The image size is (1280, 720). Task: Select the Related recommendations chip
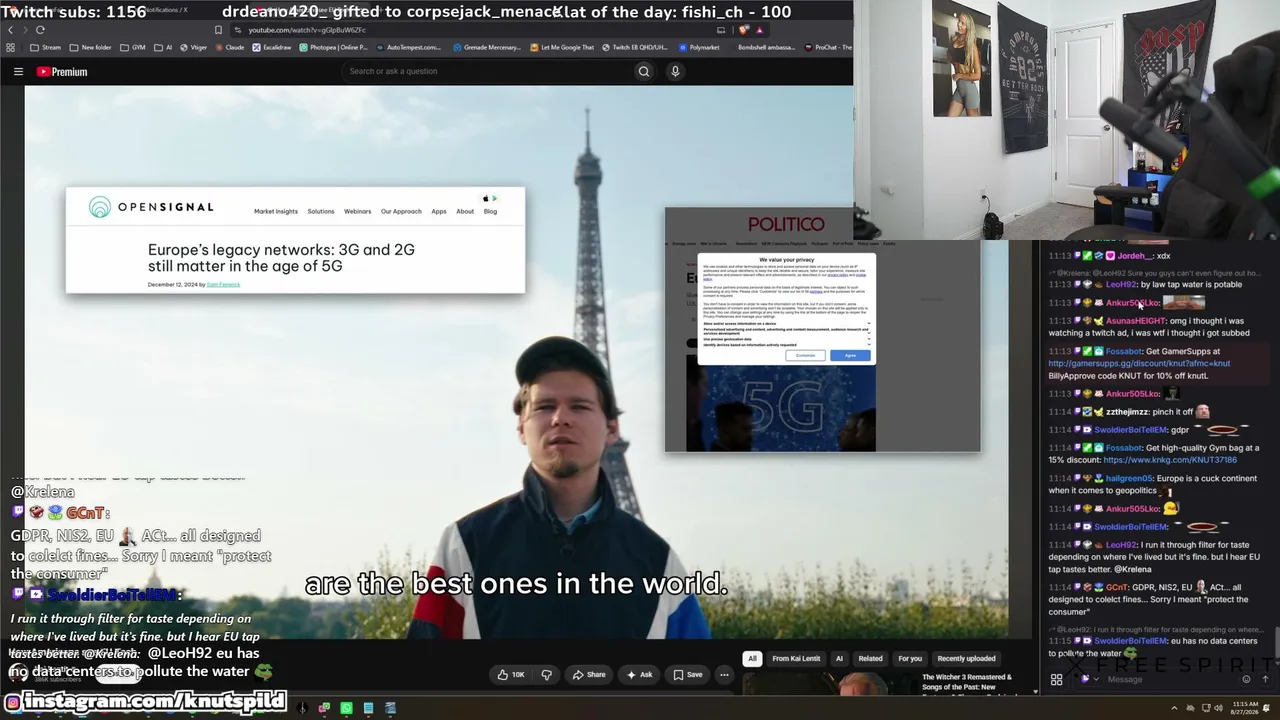click(870, 659)
